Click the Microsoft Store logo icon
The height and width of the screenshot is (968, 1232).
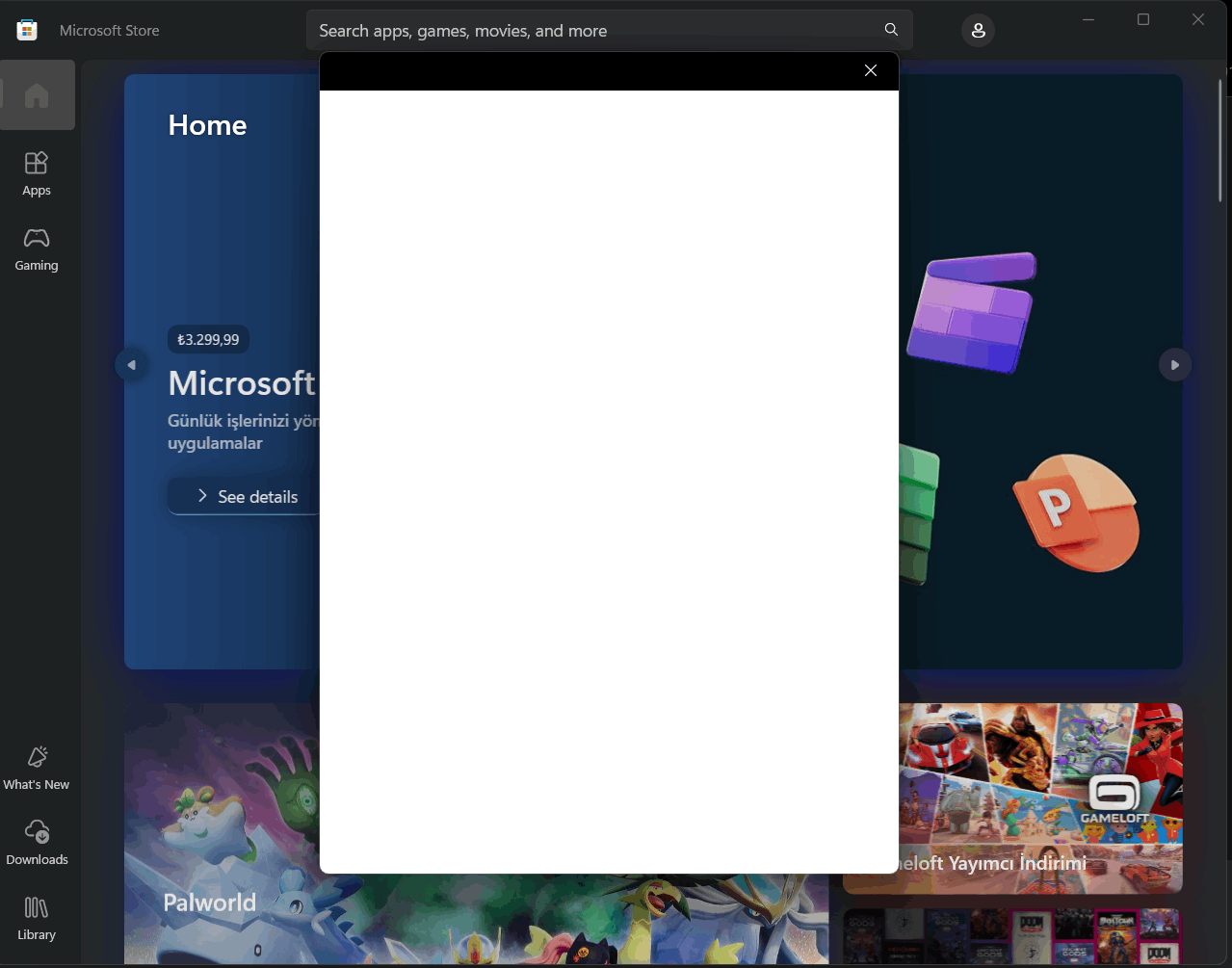point(26,29)
